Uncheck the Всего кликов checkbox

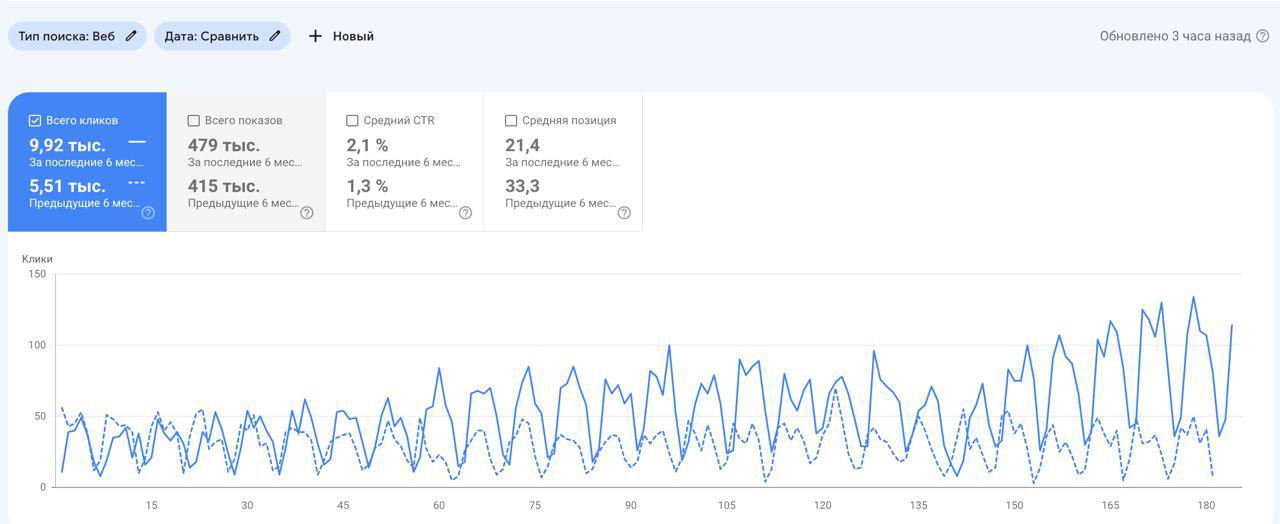click(x=35, y=120)
